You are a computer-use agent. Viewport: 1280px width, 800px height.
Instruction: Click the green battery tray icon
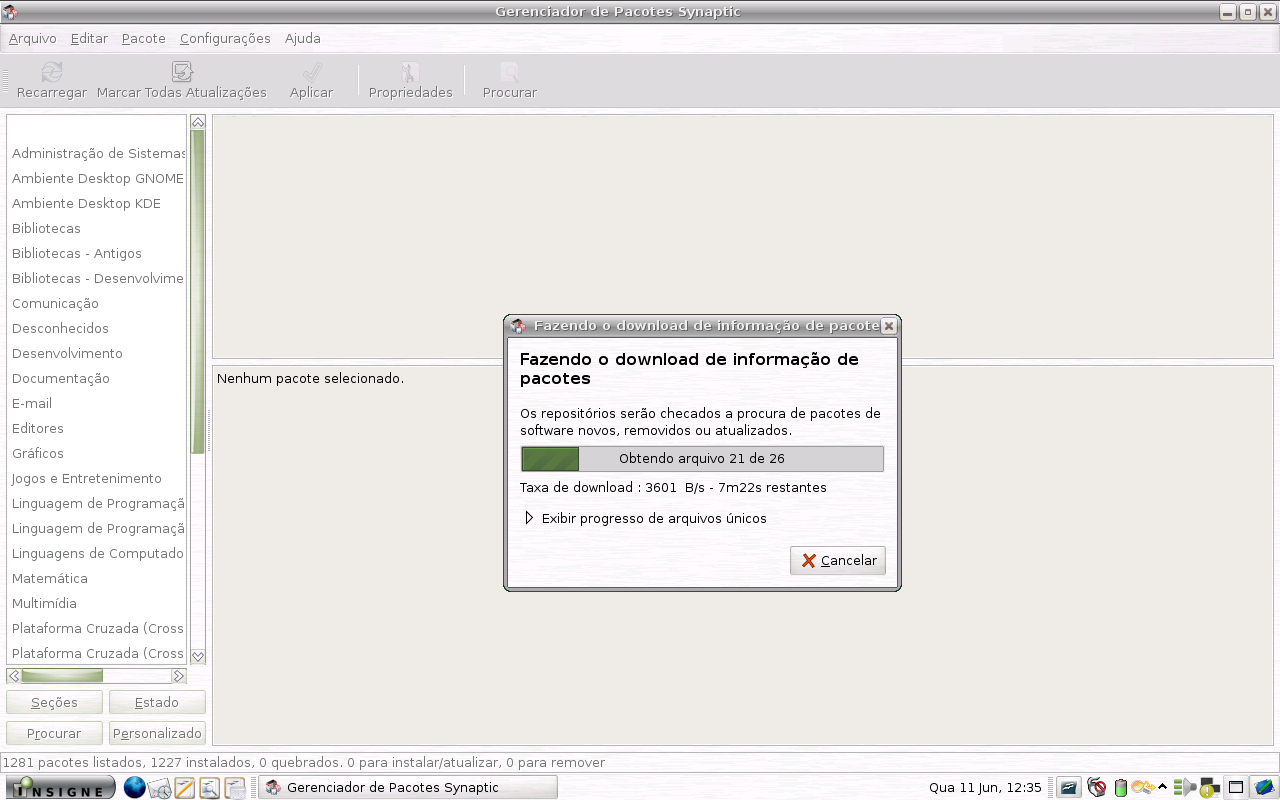[1121, 788]
